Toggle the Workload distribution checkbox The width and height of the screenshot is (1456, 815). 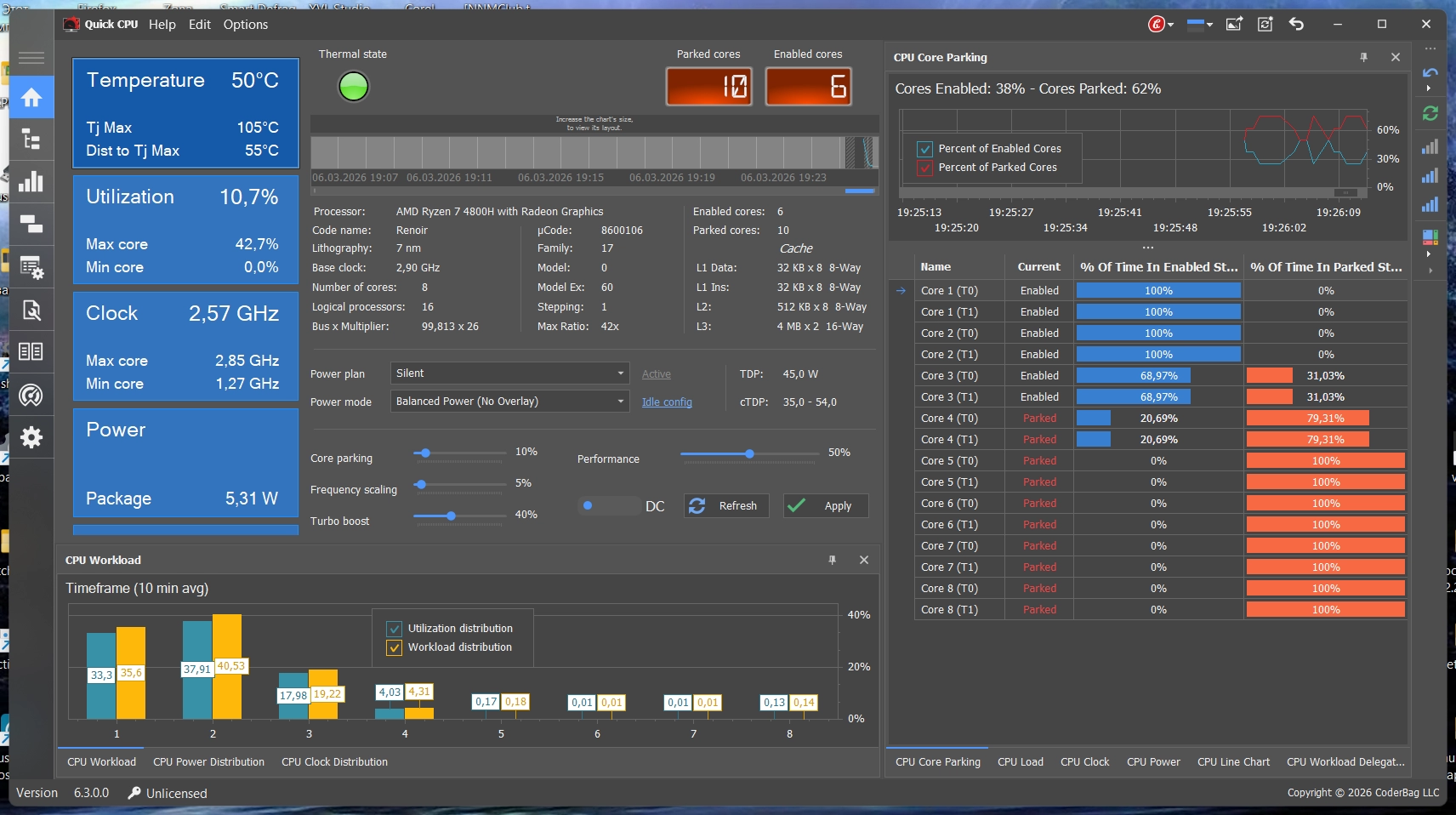(x=395, y=647)
